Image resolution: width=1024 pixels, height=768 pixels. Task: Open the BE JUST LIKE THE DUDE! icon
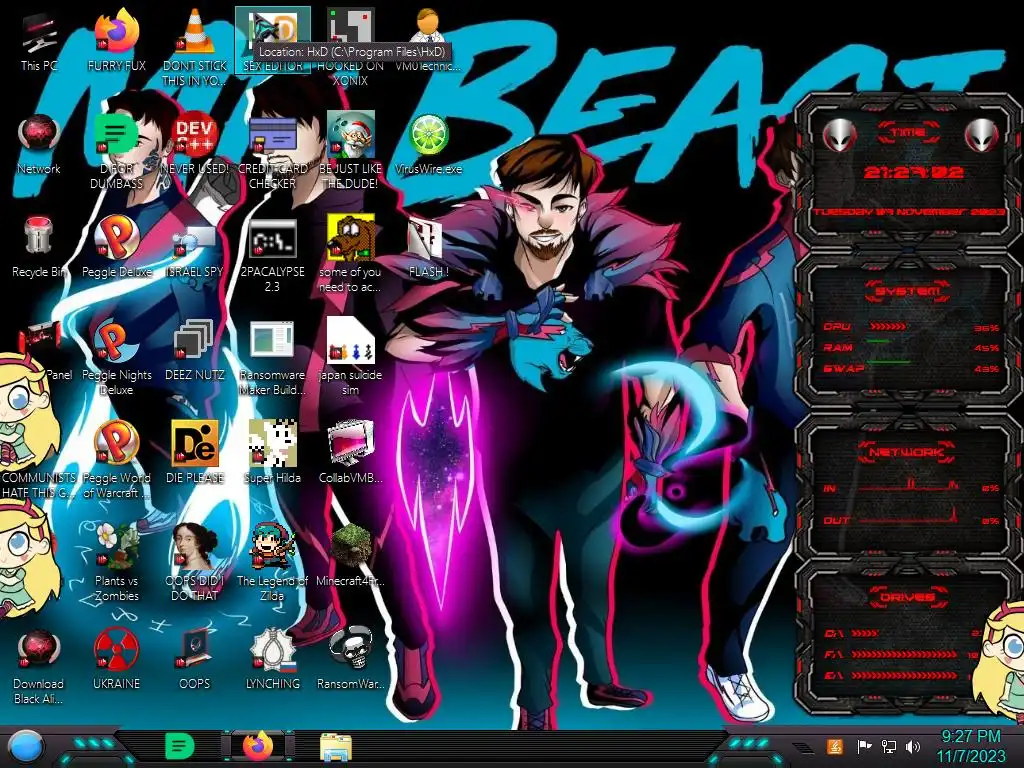tap(351, 152)
